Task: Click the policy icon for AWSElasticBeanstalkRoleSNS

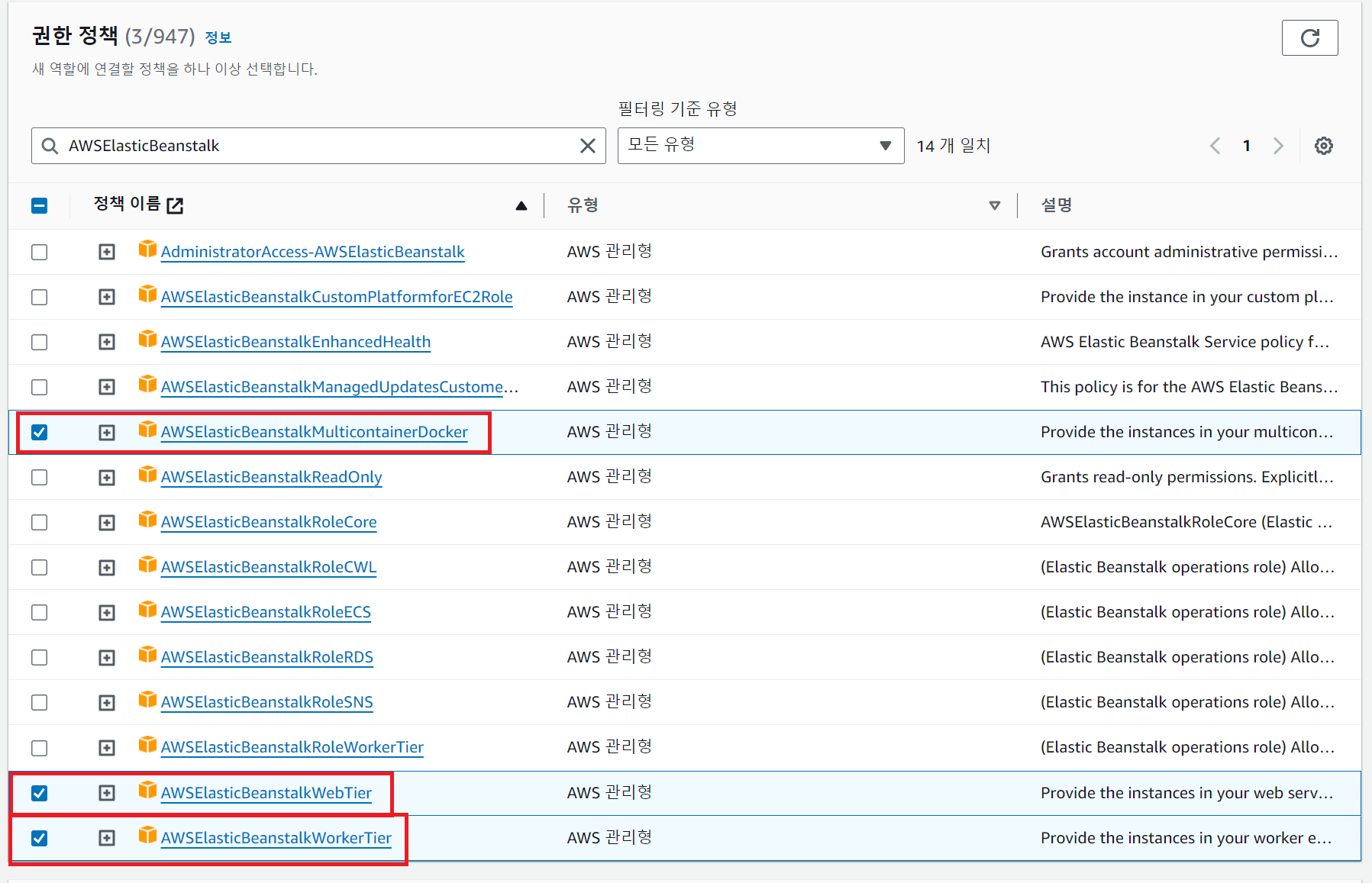Action: [x=147, y=701]
